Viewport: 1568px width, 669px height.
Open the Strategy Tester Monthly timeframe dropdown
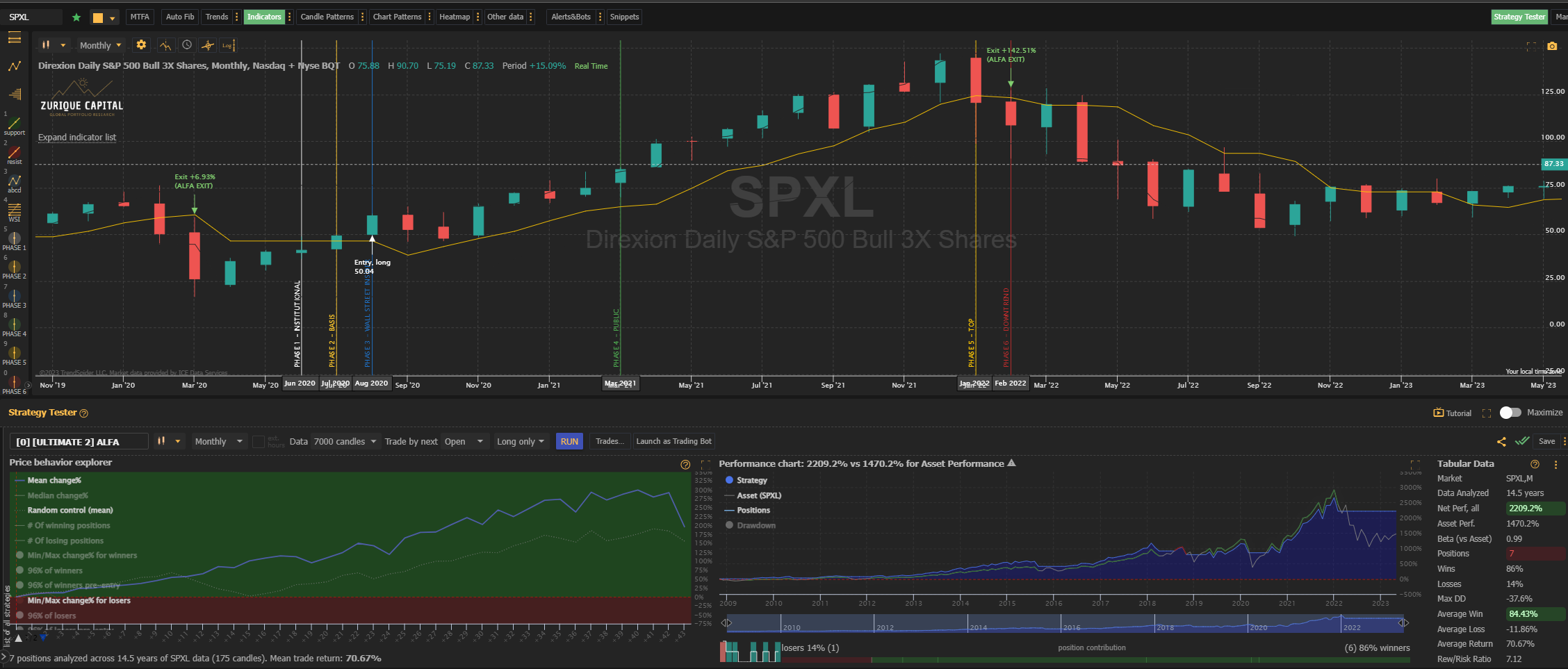pos(218,442)
